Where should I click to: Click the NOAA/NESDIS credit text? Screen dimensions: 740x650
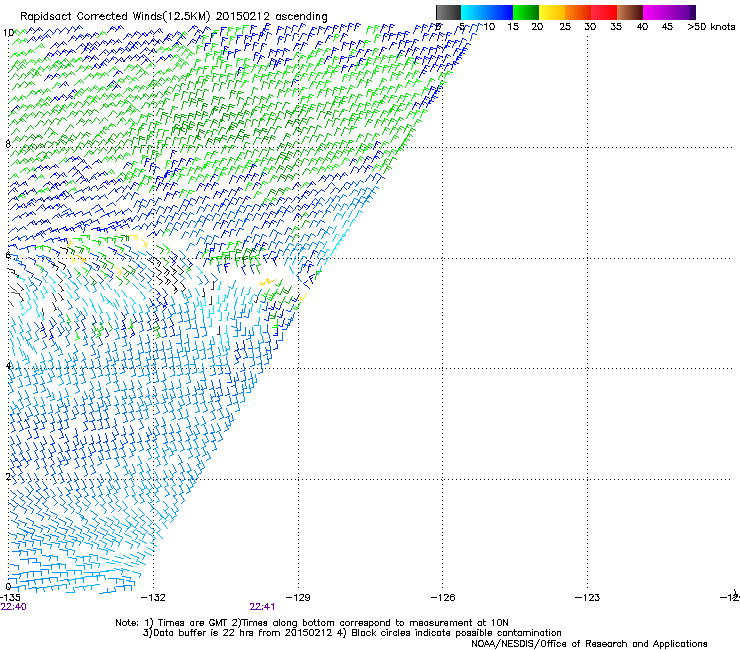(x=589, y=644)
